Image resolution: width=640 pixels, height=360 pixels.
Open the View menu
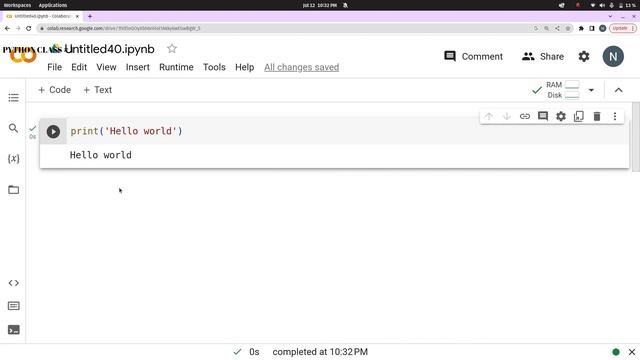(106, 67)
